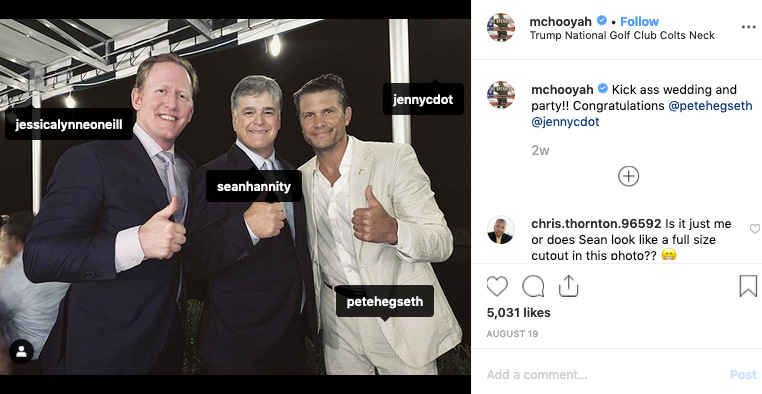Like chris.thornton.96592's comment heart

click(x=754, y=229)
